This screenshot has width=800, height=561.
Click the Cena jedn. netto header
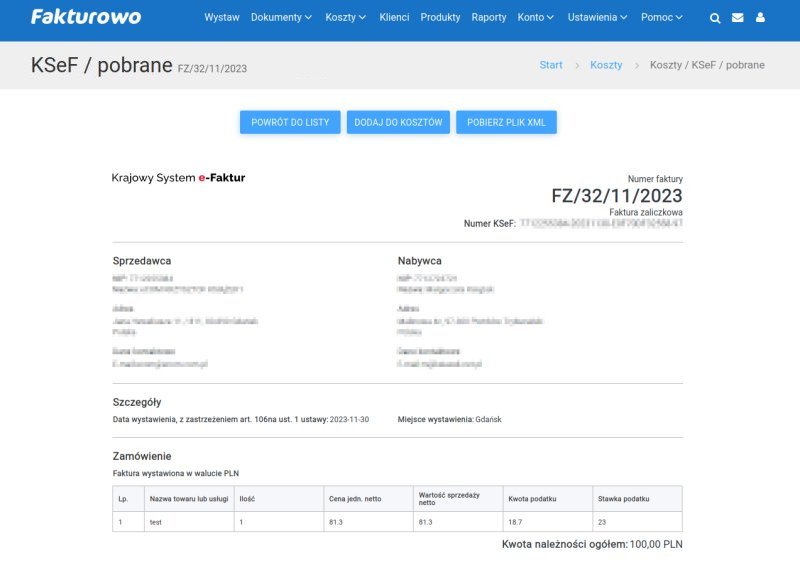pos(368,499)
